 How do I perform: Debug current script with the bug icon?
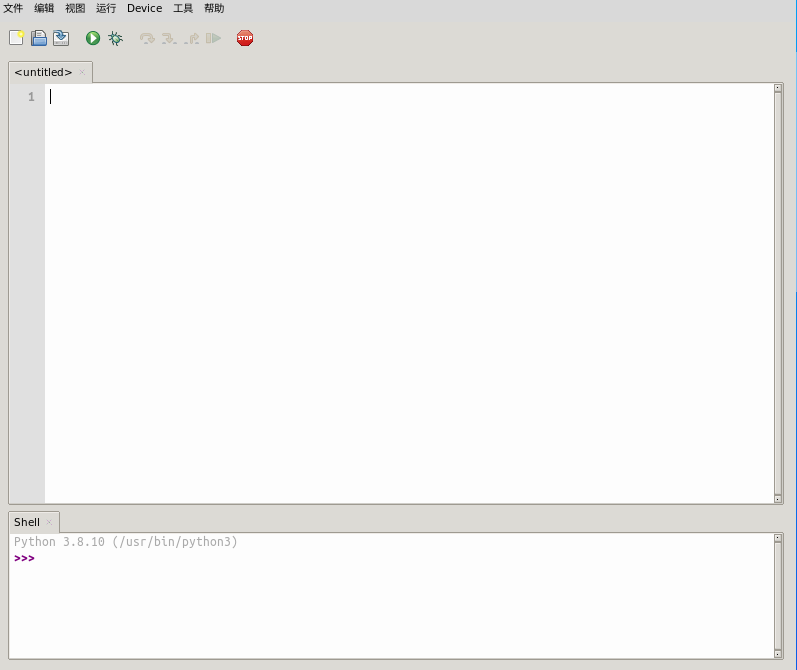(115, 38)
